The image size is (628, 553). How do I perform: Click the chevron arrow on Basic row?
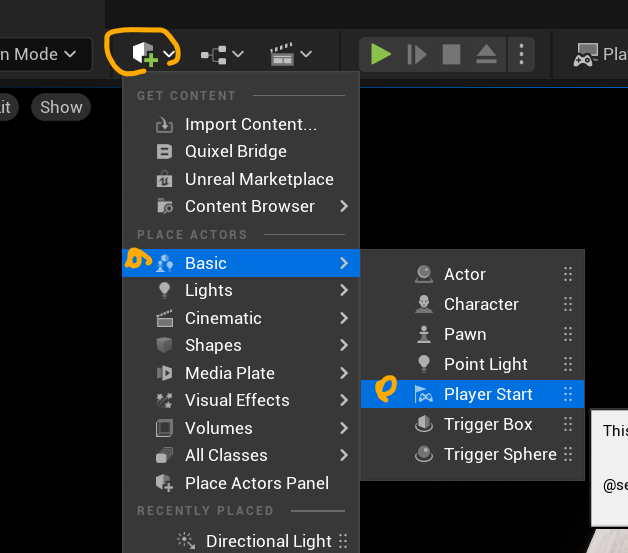pyautogui.click(x=344, y=263)
